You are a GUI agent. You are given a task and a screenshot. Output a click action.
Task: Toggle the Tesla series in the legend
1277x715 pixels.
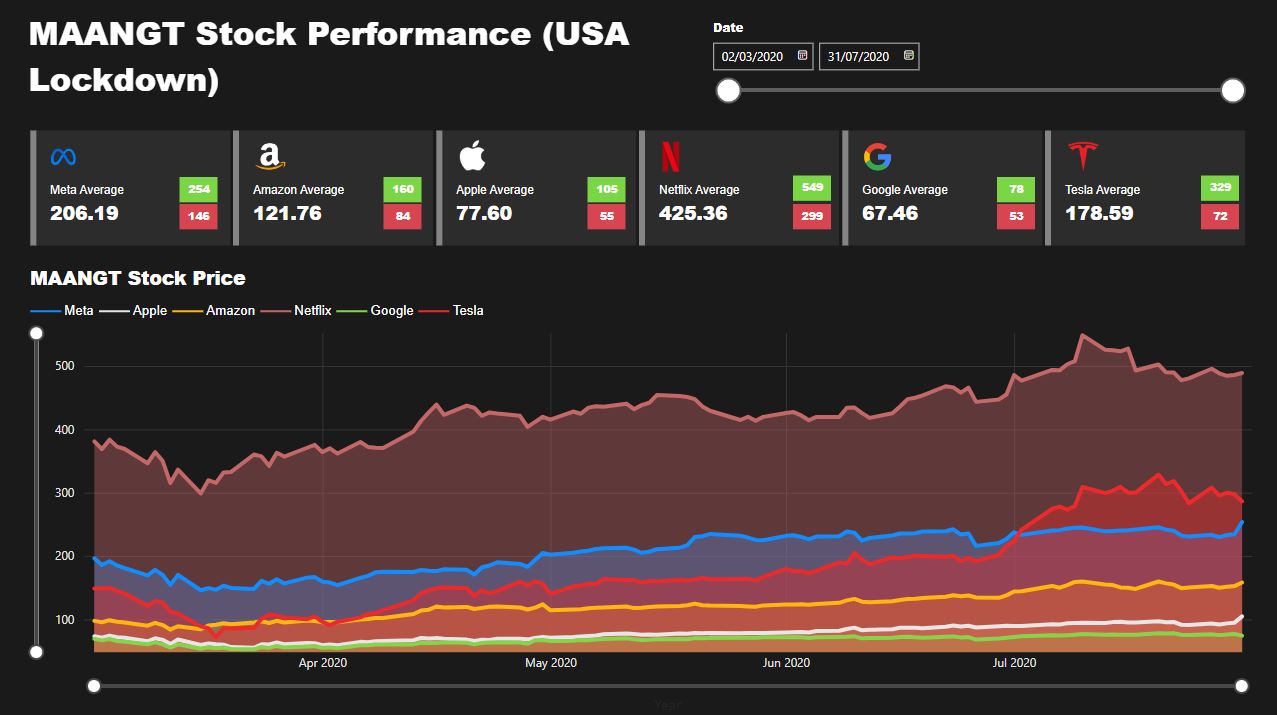[x=451, y=310]
